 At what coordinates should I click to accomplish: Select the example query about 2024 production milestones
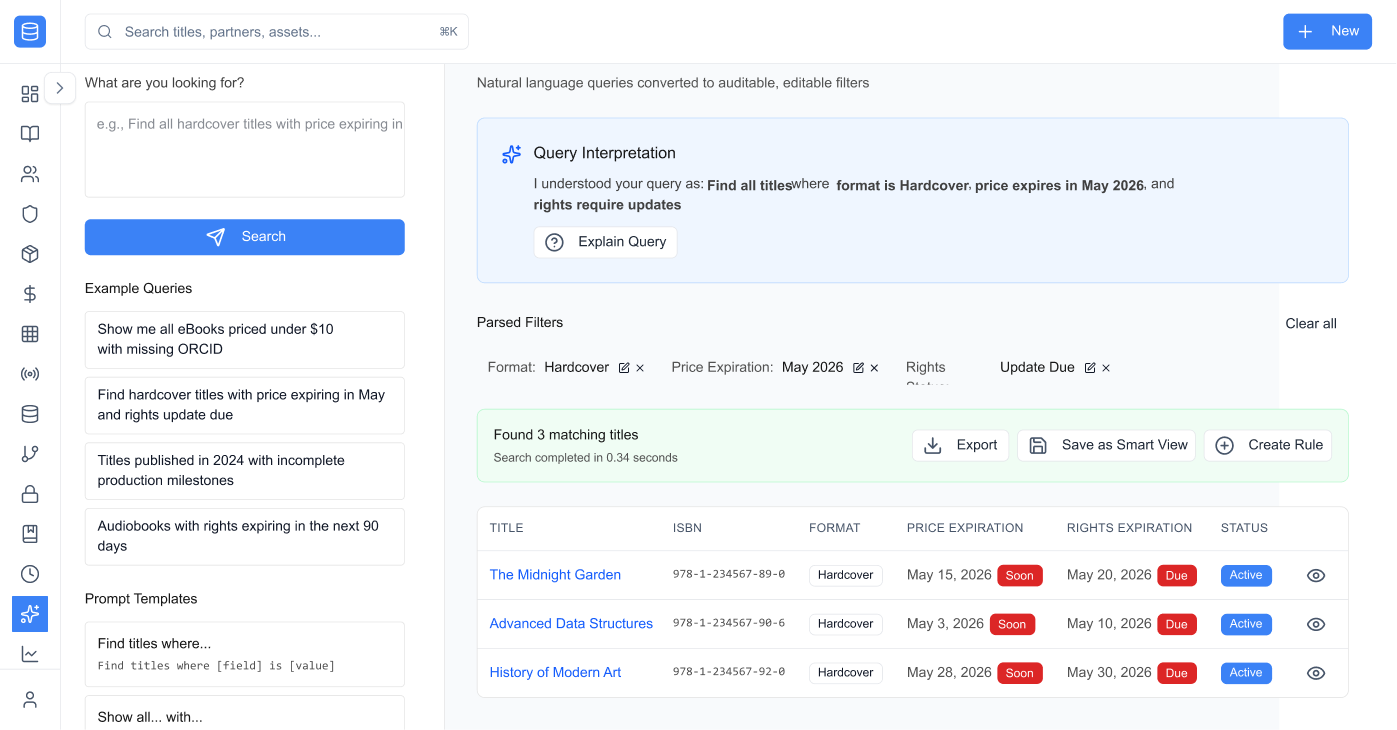pos(244,470)
